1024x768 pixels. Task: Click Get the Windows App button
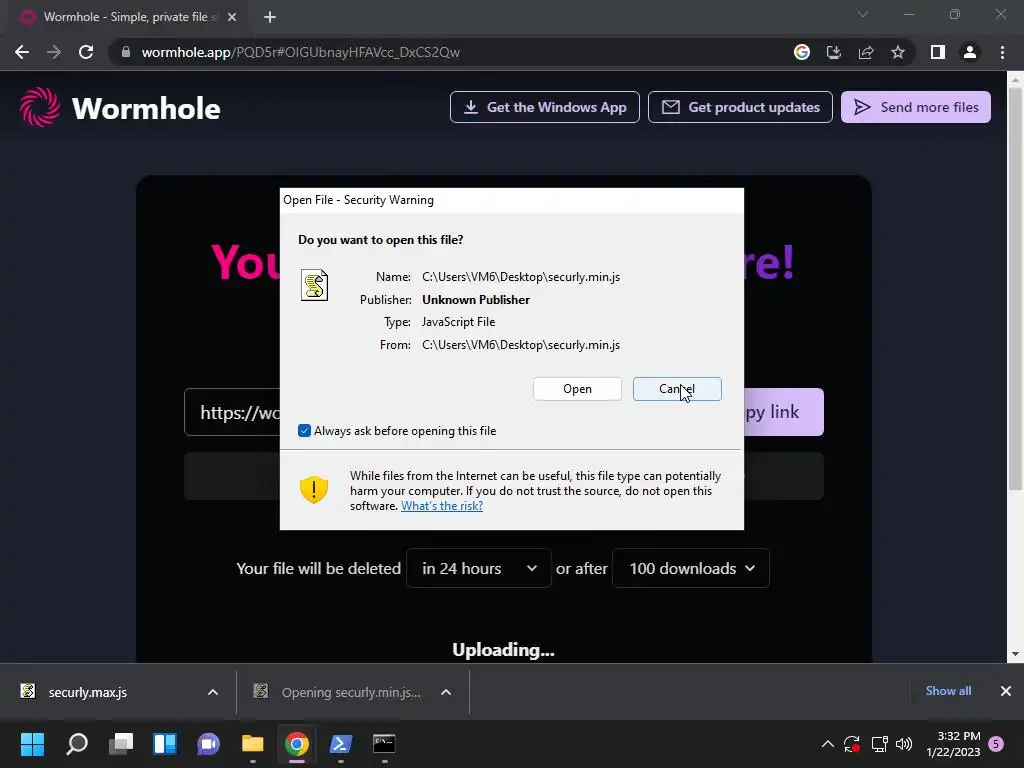545,107
